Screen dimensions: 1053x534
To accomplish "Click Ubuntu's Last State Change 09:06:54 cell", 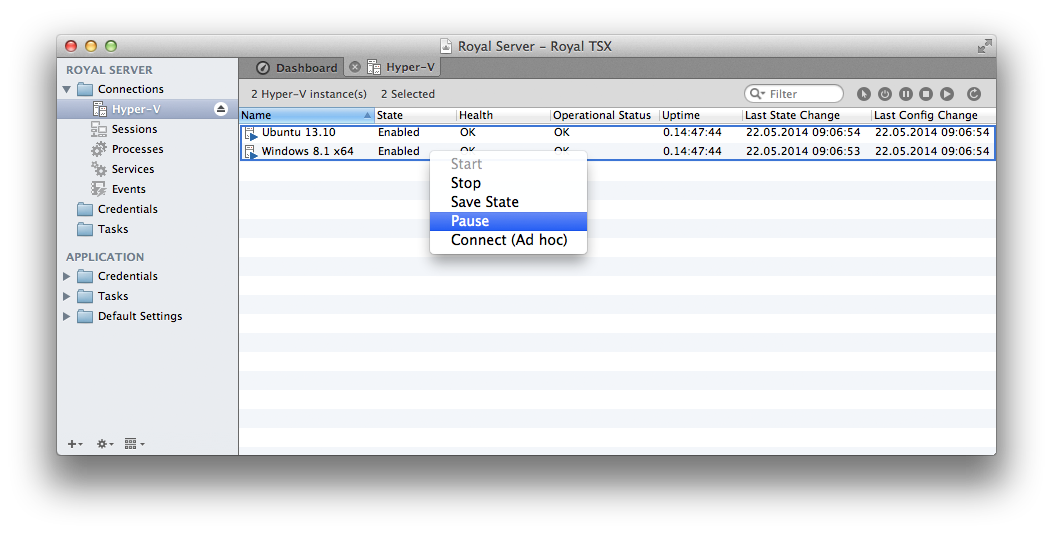I will click(x=803, y=132).
